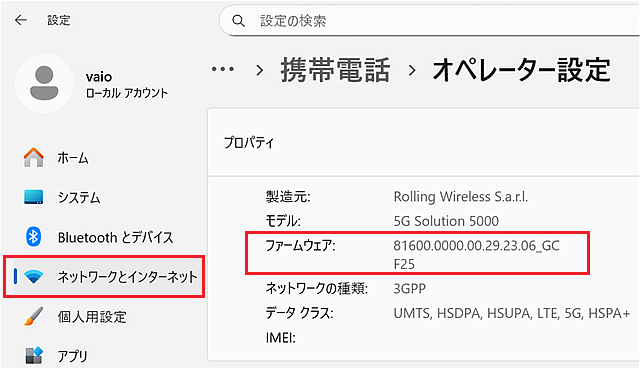Focus the 設定の検索 search box
The height and width of the screenshot is (369, 640).
pyautogui.click(x=429, y=21)
